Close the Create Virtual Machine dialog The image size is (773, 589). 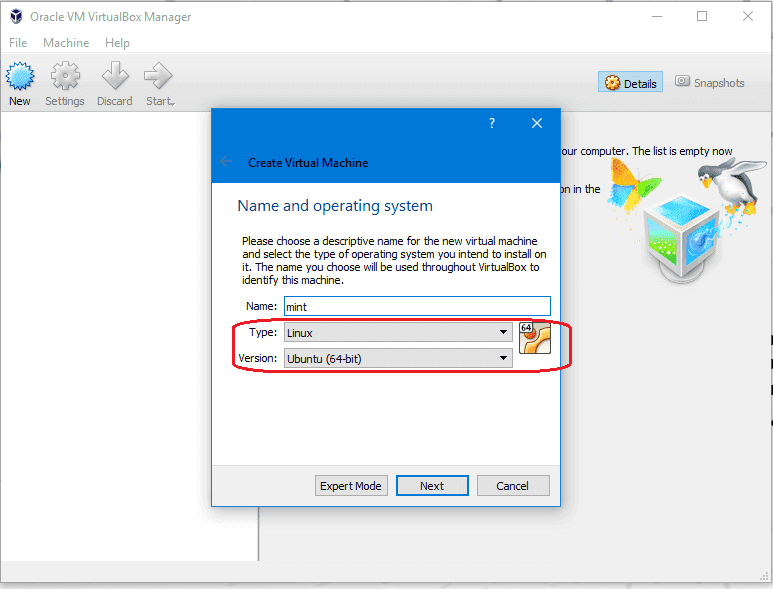click(x=537, y=123)
